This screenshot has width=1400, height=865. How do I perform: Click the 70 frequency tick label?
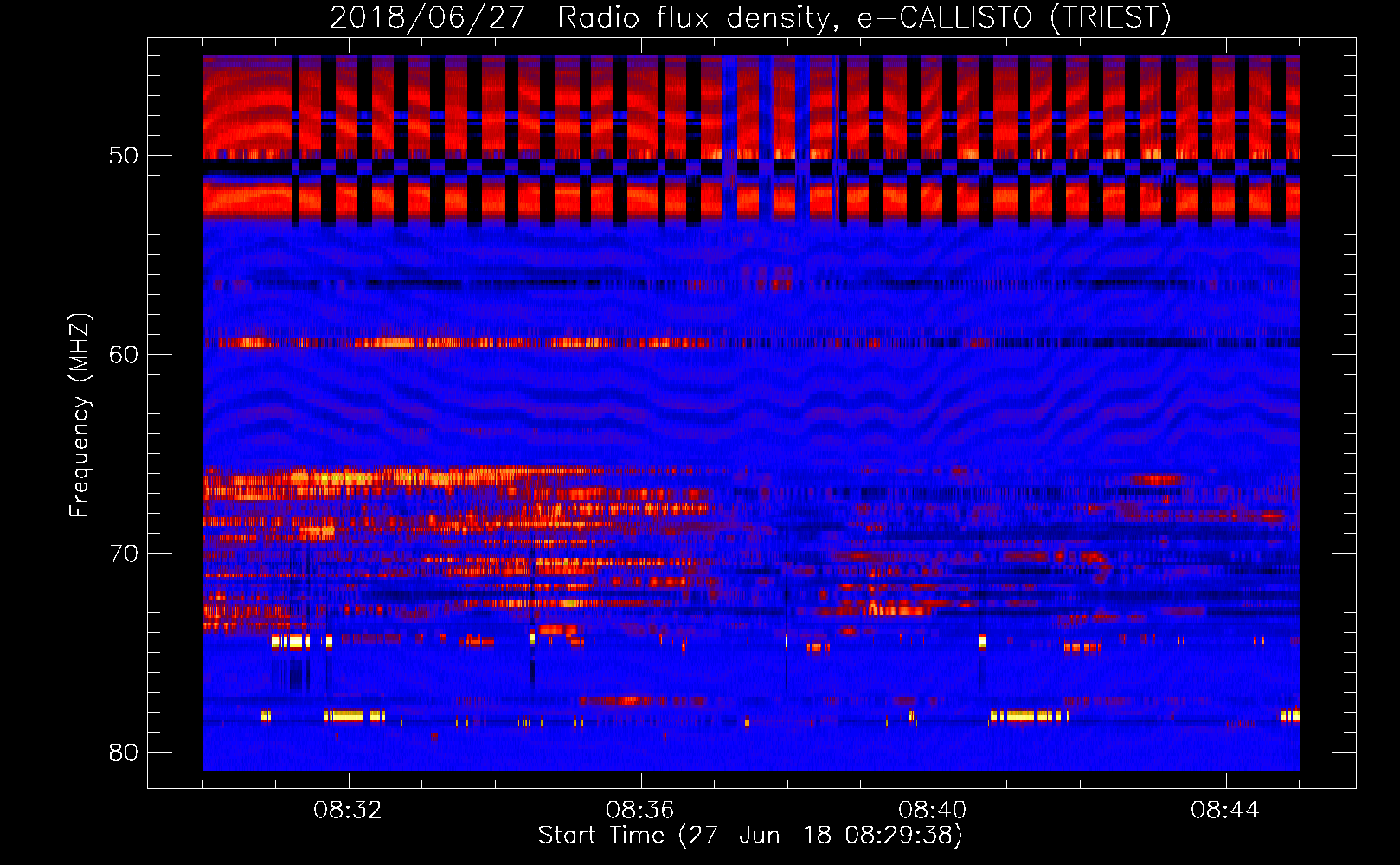[124, 554]
